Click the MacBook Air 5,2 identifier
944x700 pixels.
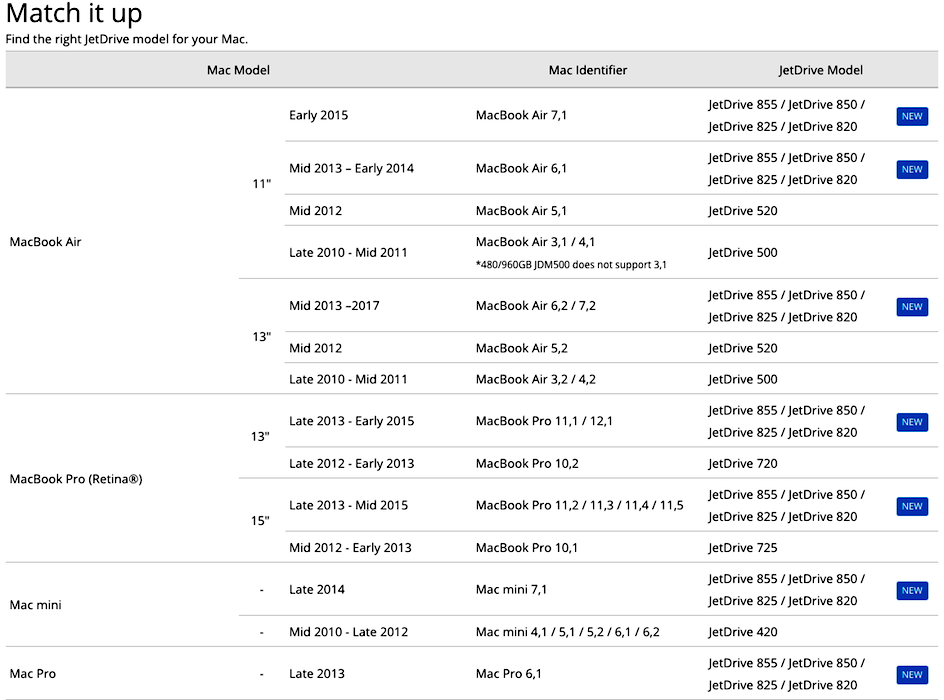(521, 348)
